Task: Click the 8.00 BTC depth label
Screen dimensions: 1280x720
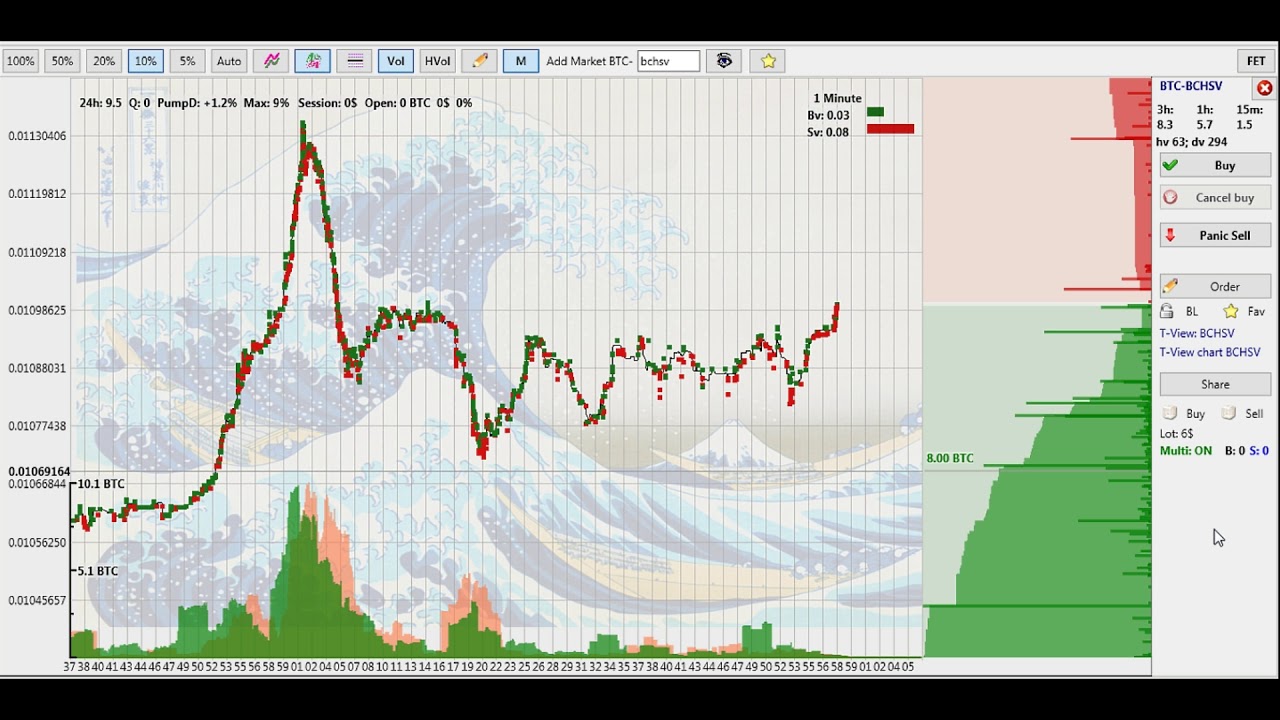Action: pyautogui.click(x=950, y=458)
